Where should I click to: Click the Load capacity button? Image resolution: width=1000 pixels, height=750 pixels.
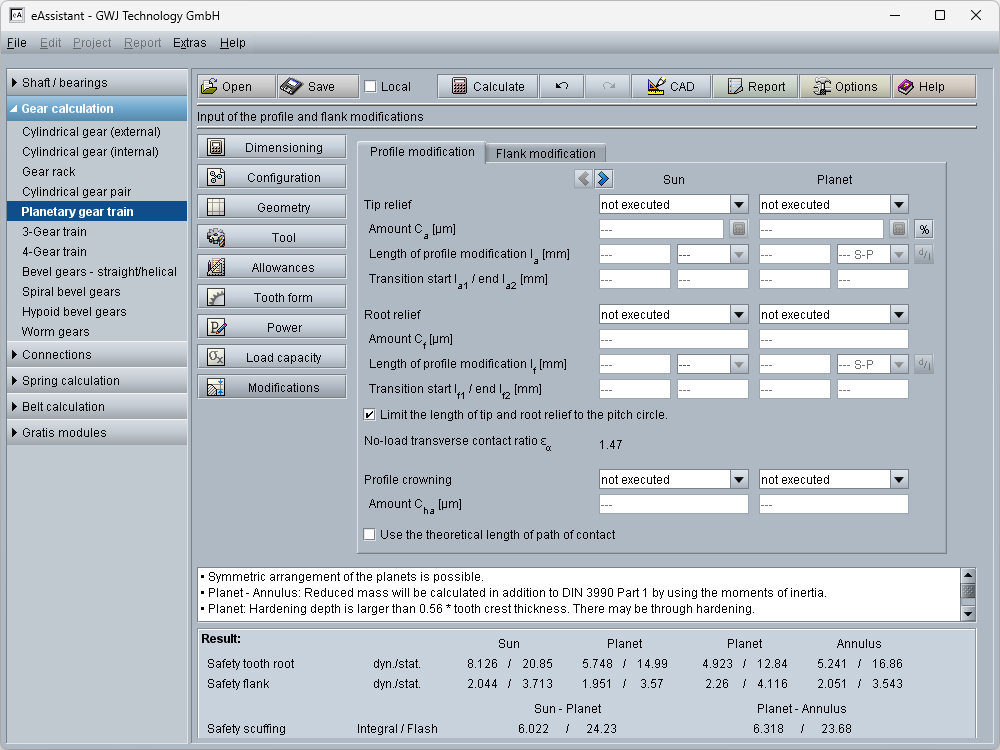tap(272, 358)
